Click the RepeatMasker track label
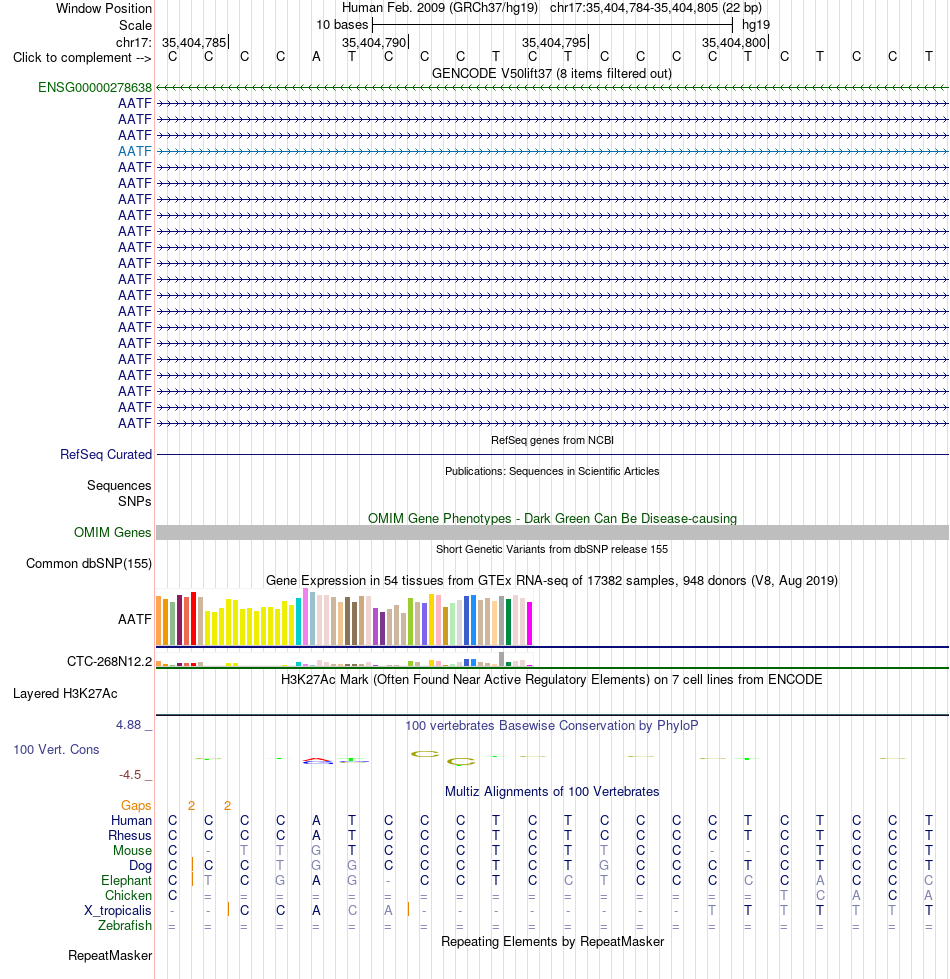 110,956
